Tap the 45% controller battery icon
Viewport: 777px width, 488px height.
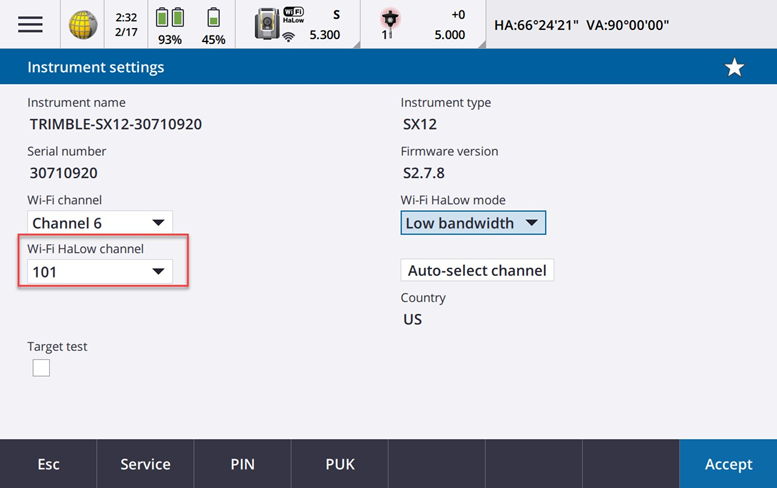[x=213, y=18]
